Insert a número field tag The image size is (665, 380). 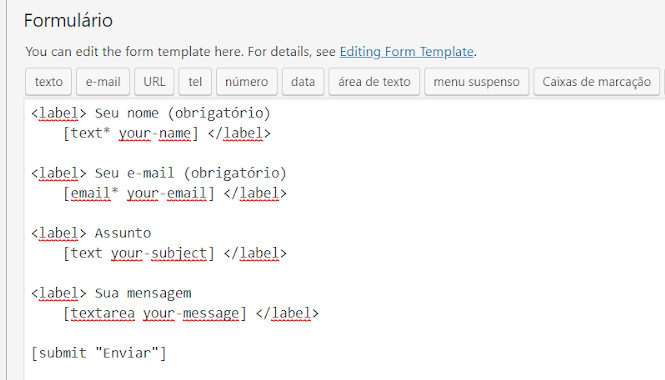pyautogui.click(x=246, y=81)
